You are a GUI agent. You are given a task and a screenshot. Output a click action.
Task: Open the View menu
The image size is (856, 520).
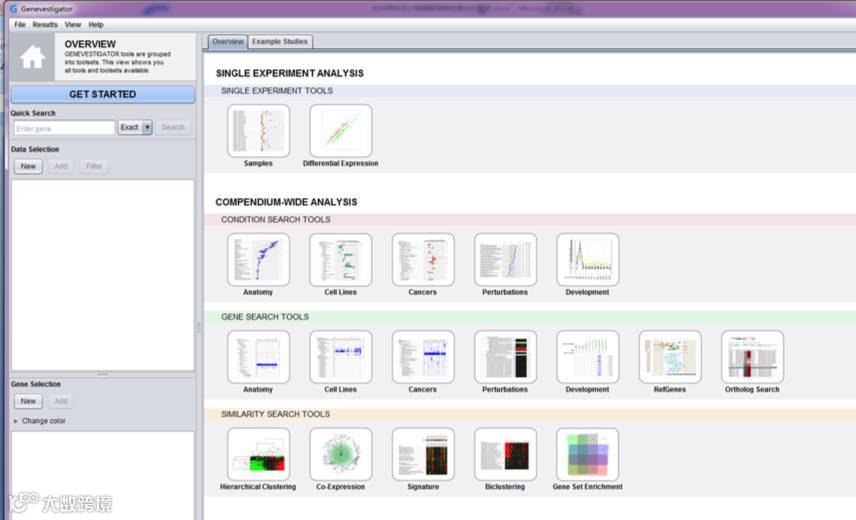73,25
